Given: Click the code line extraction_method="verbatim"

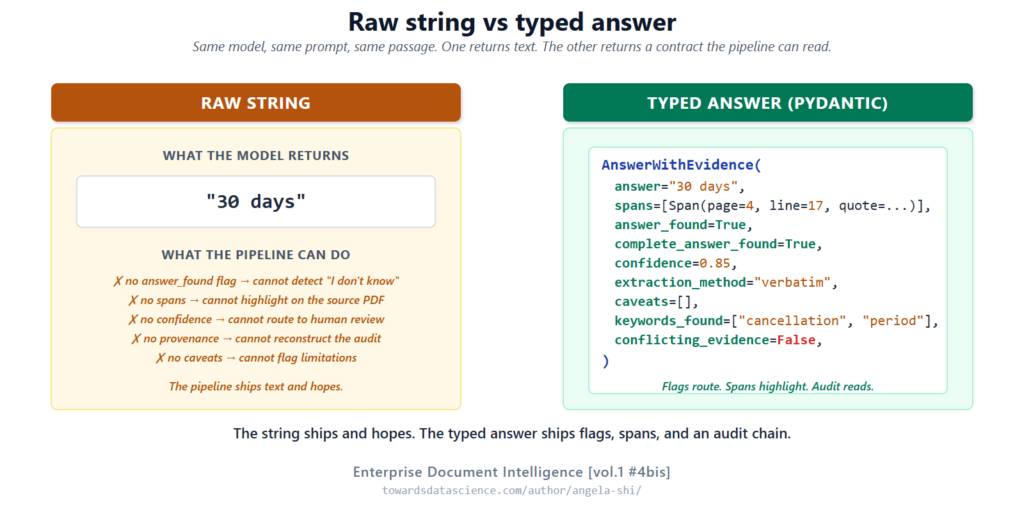Looking at the screenshot, I should click(x=726, y=283).
